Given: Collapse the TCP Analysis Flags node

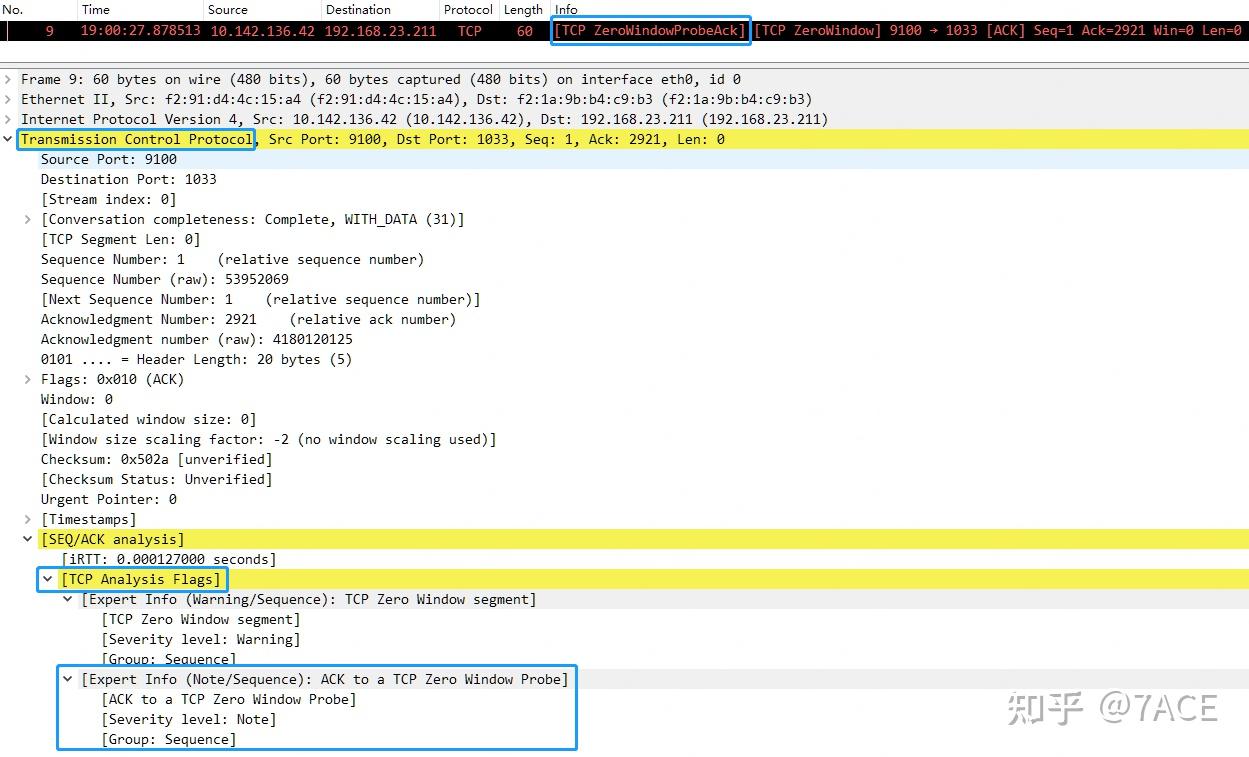Looking at the screenshot, I should coord(47,579).
